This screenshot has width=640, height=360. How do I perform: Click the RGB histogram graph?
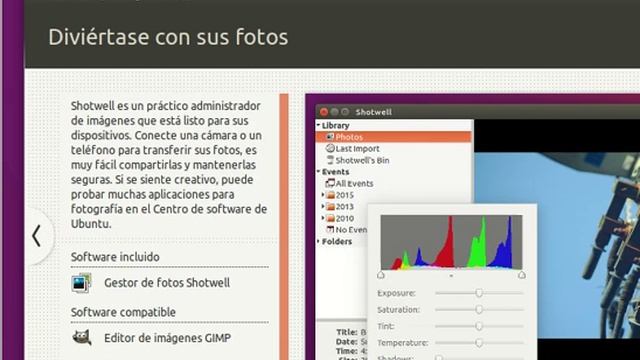[x=451, y=242]
